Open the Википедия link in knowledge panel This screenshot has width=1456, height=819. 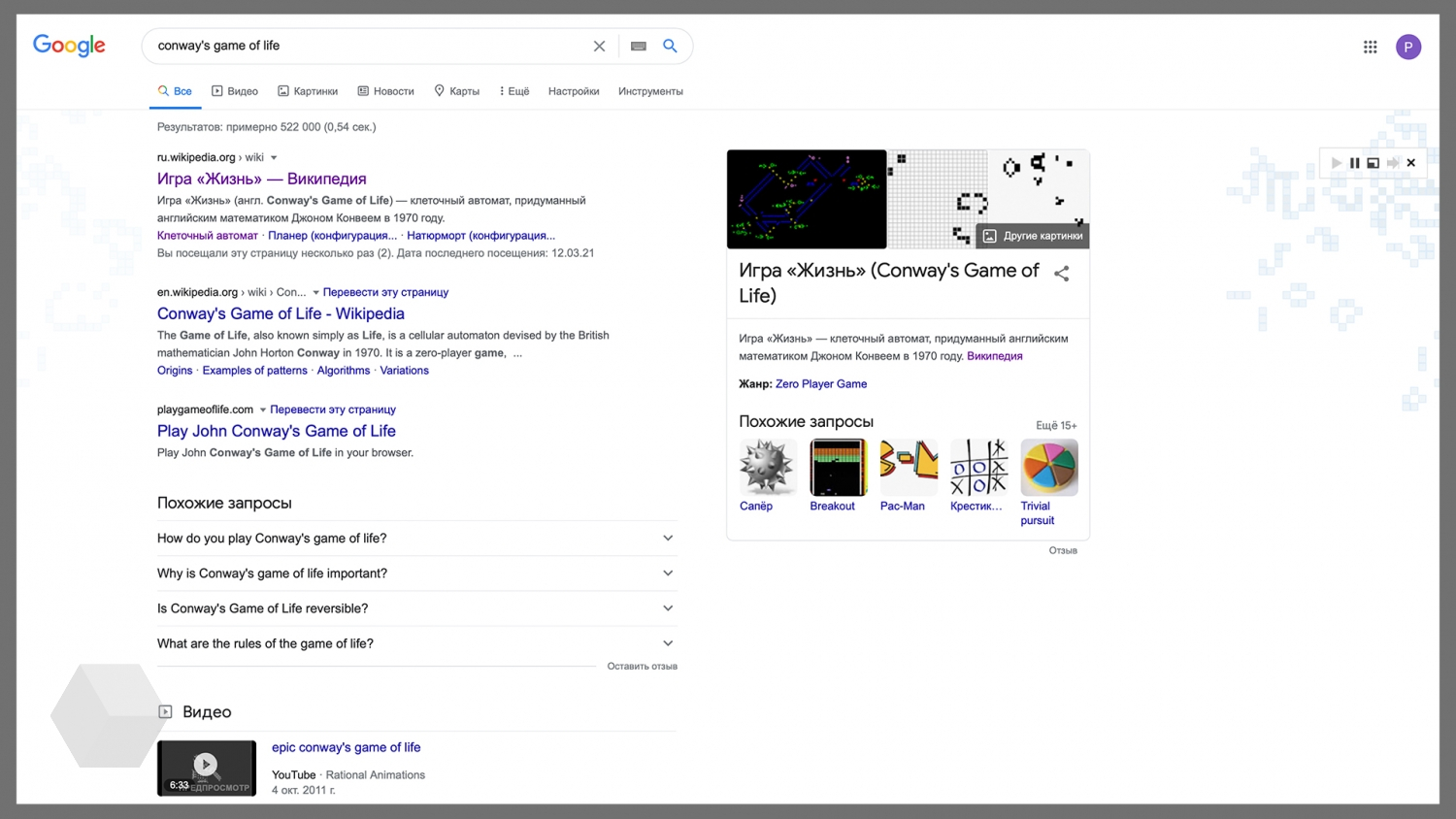pyautogui.click(x=994, y=356)
